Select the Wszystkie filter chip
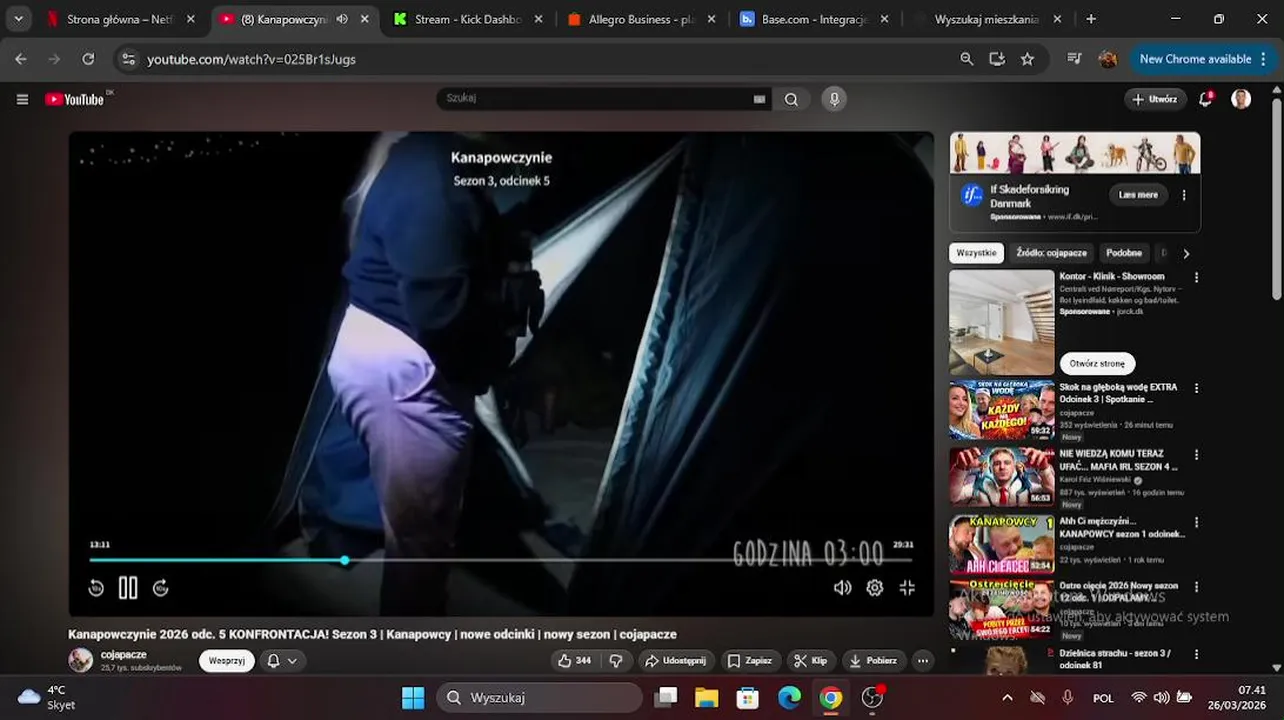 [976, 253]
